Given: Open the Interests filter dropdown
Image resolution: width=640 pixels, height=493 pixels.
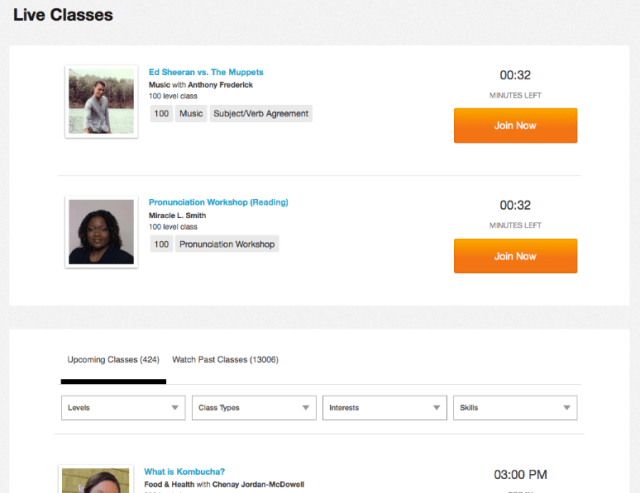Looking at the screenshot, I should click(x=385, y=408).
